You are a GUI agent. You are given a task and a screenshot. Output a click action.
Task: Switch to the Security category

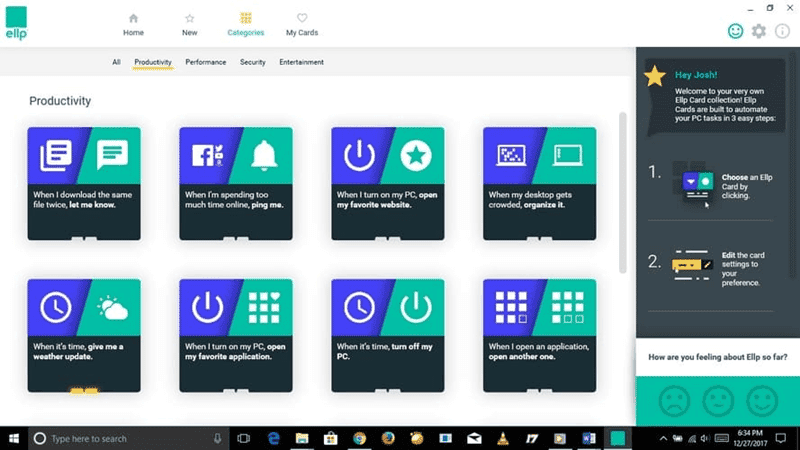point(253,62)
